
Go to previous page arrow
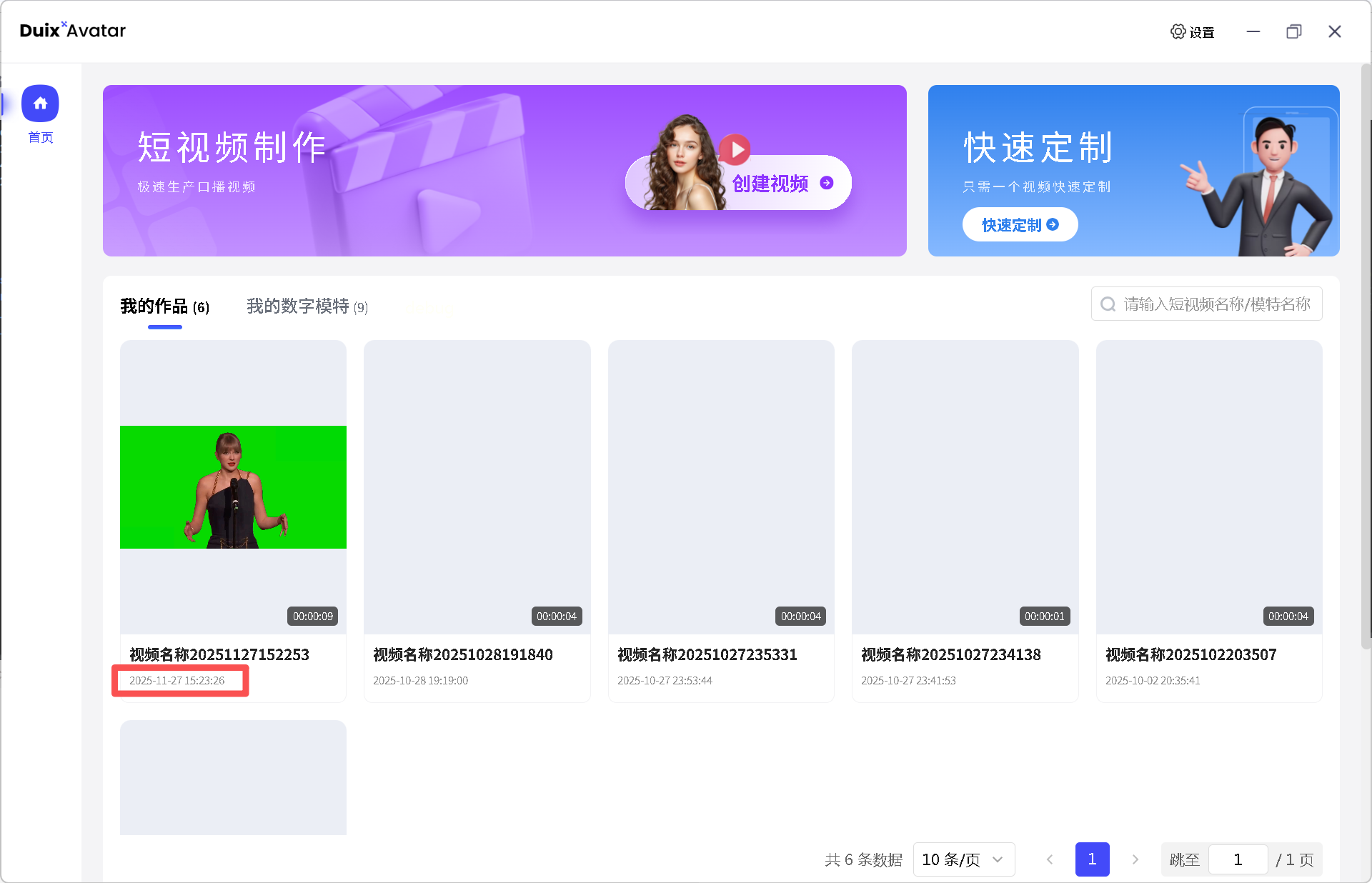coord(1050,859)
